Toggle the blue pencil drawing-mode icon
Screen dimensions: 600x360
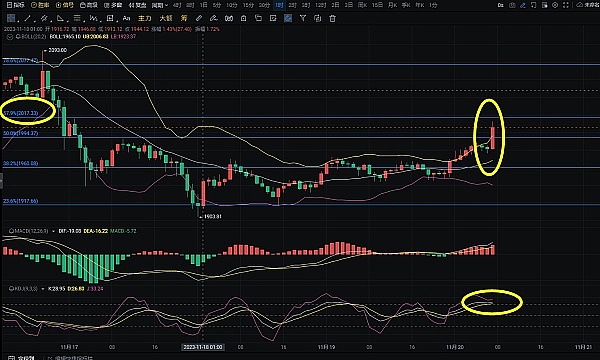point(523,5)
